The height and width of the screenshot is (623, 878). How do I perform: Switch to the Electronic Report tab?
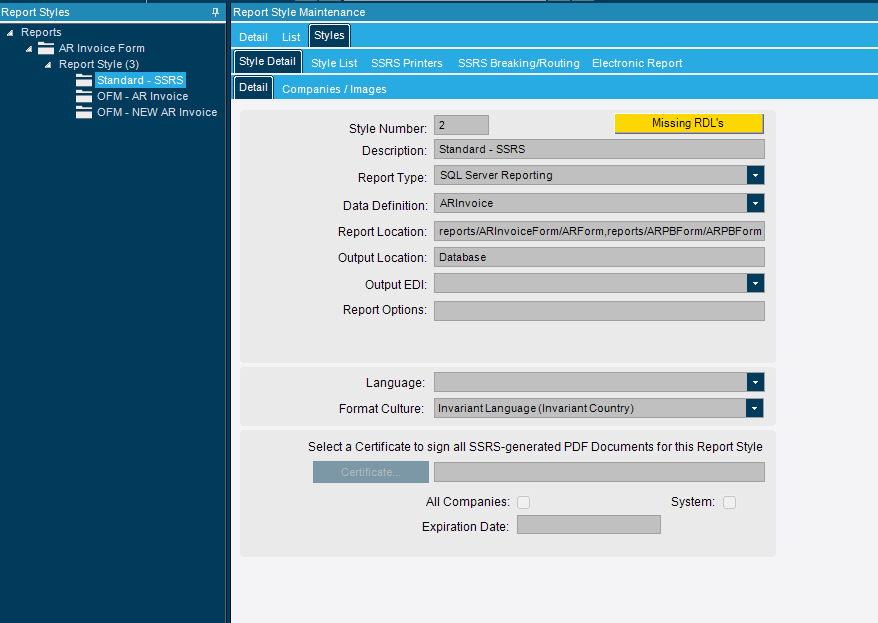(637, 63)
